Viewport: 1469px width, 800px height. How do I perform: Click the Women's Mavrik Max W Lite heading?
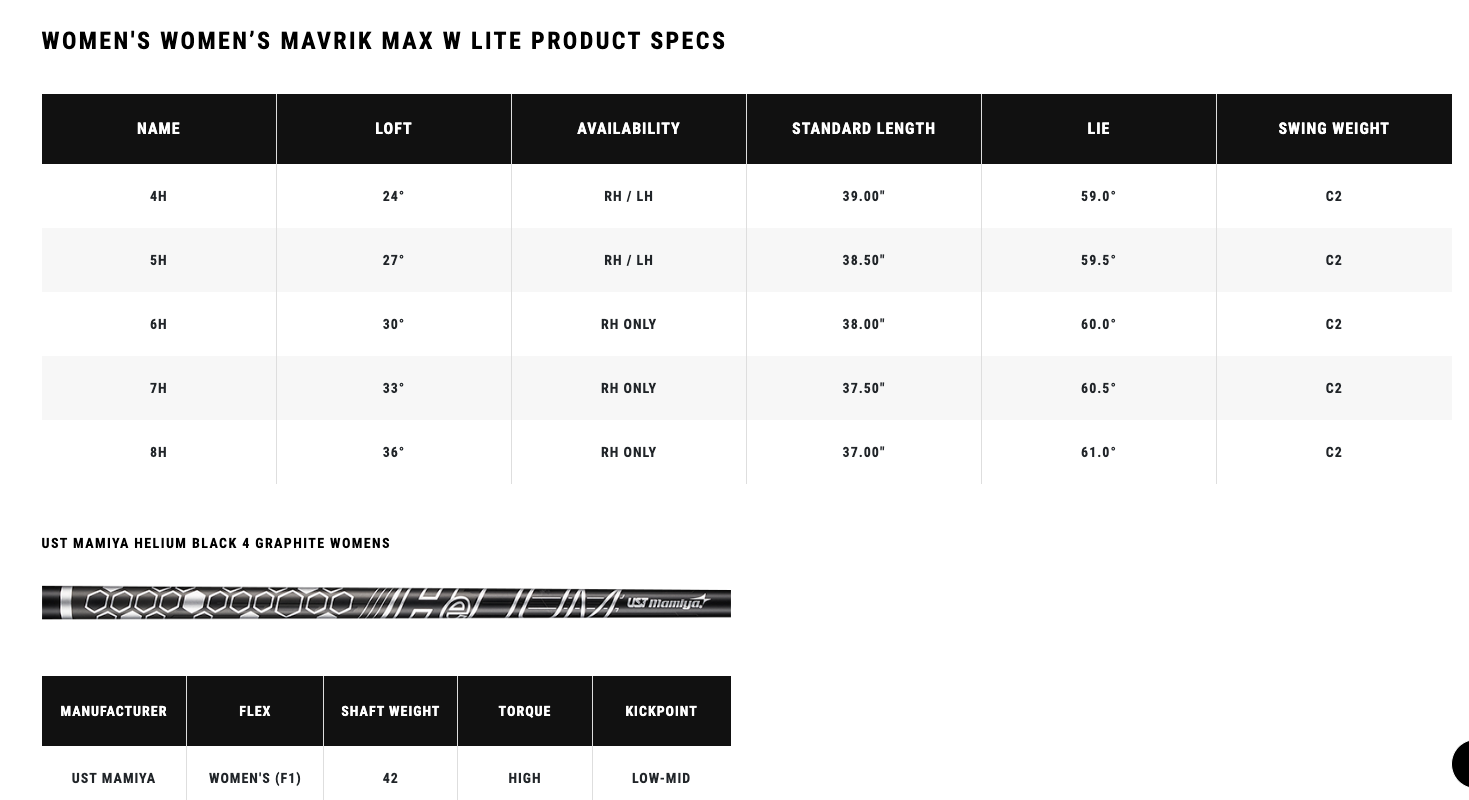point(384,41)
